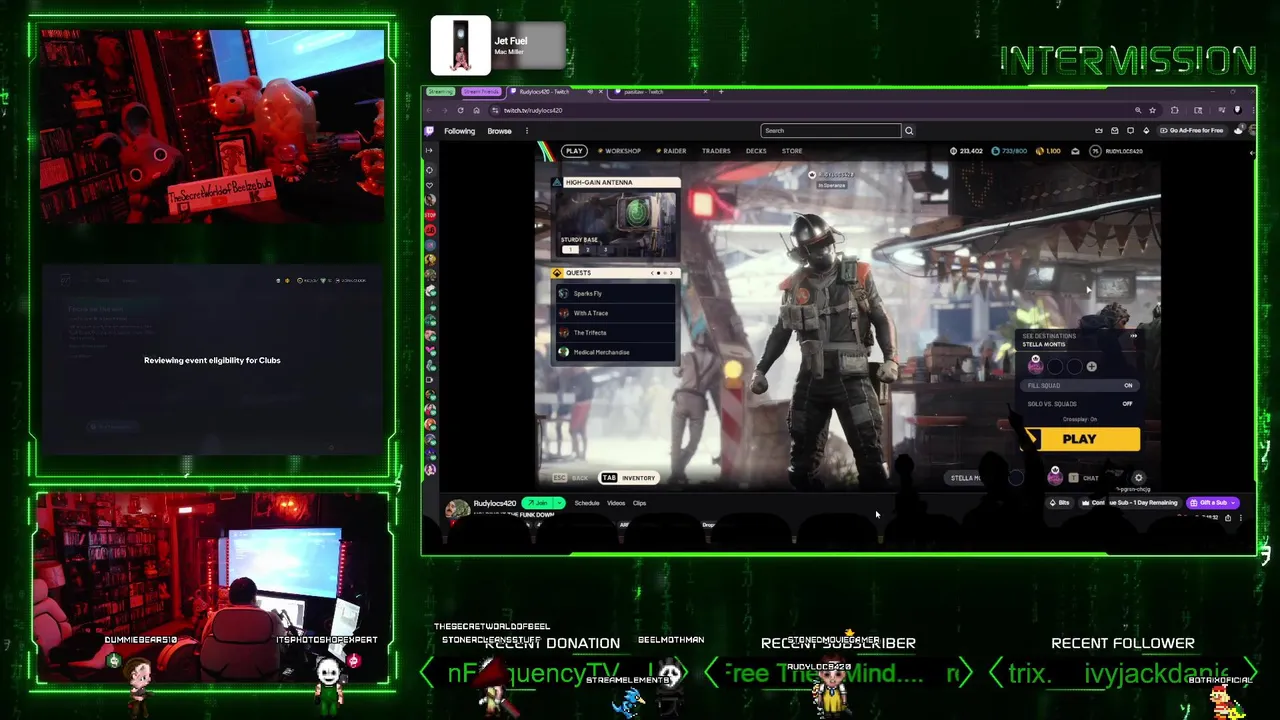Click the Twitch logo home icon
This screenshot has width=1280, height=720.
tap(429, 131)
